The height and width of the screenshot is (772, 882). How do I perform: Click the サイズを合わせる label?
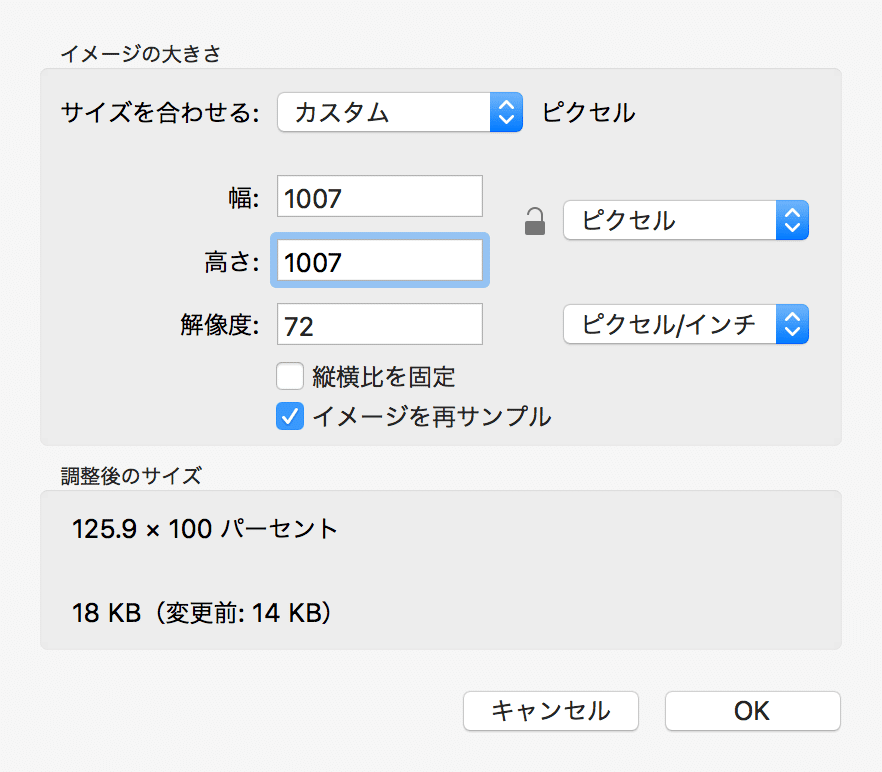(160, 113)
